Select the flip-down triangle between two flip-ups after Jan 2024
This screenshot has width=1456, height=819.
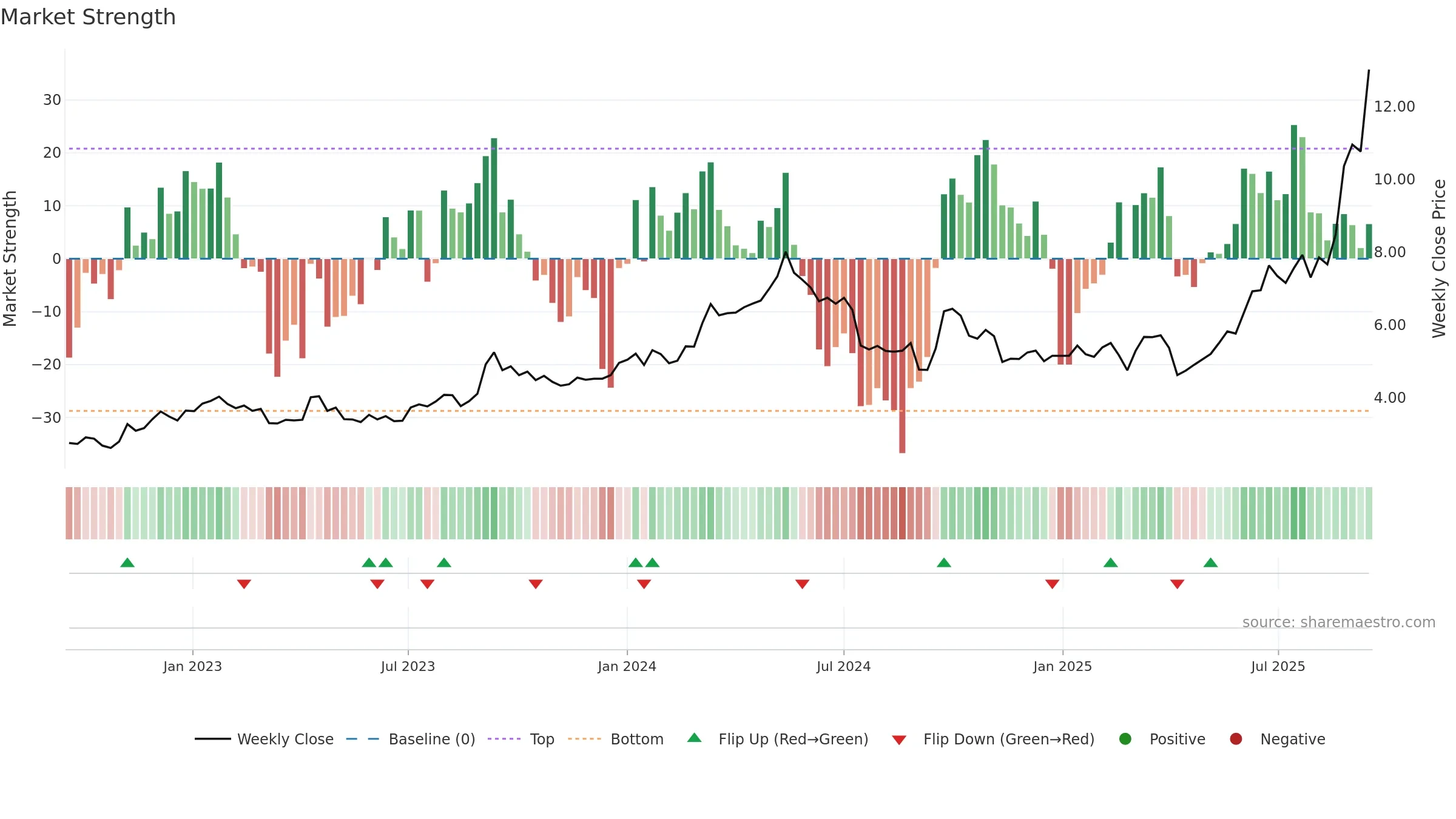644,584
